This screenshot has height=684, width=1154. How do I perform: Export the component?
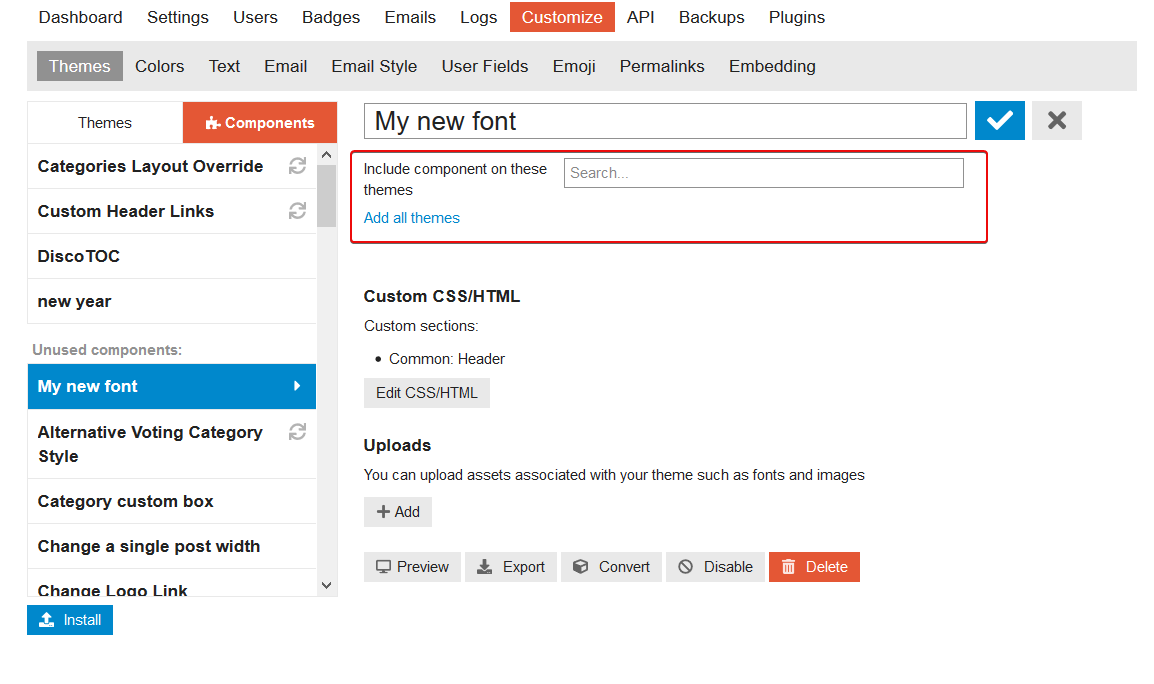[x=511, y=567]
